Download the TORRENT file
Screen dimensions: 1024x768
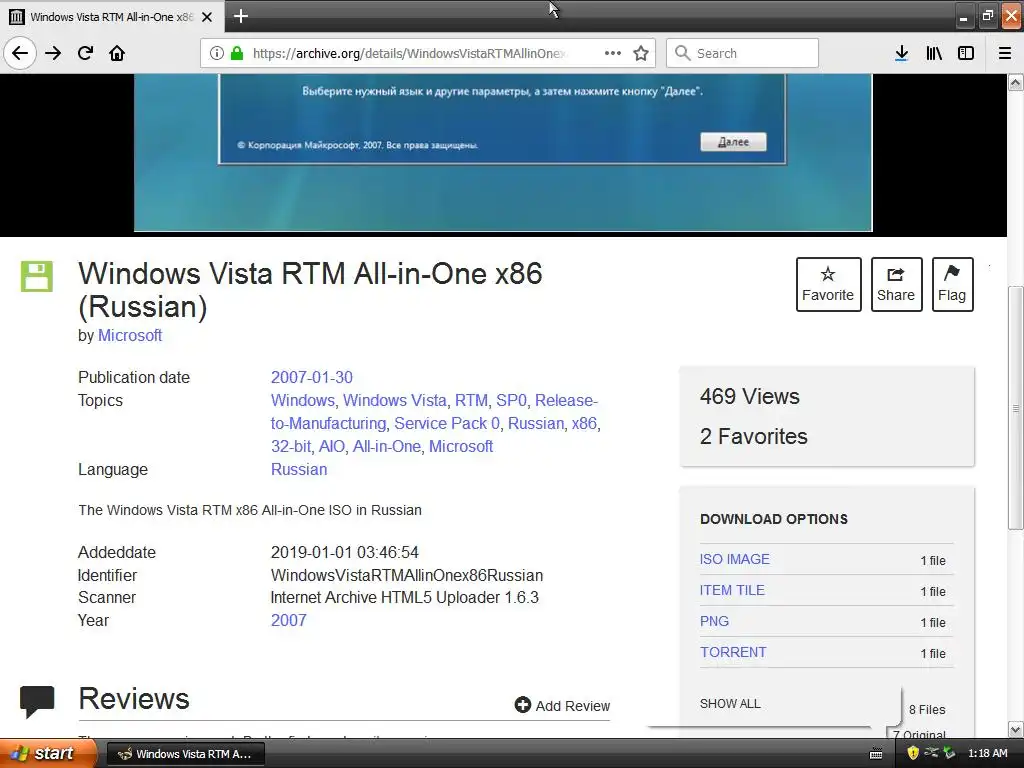coord(733,652)
